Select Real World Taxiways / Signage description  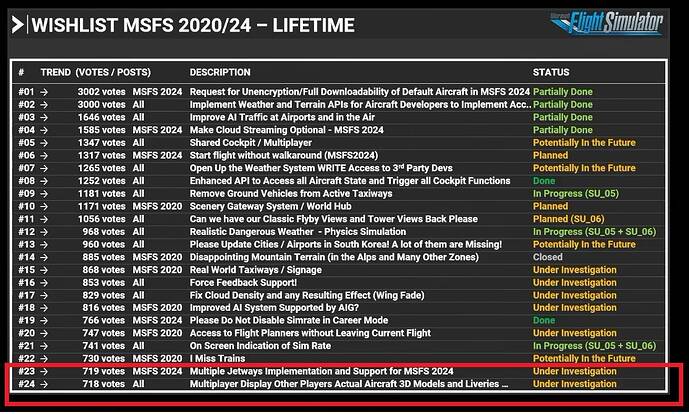point(255,270)
